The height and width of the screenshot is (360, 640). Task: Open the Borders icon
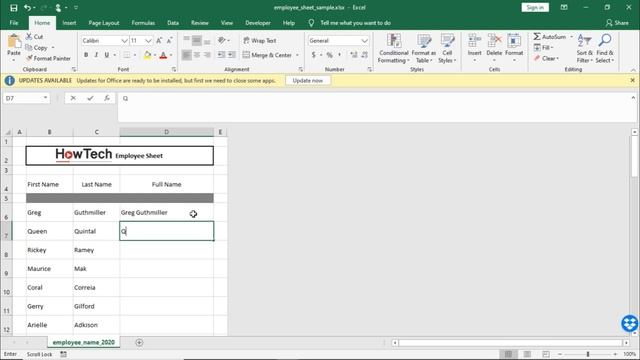pyautogui.click(x=127, y=55)
